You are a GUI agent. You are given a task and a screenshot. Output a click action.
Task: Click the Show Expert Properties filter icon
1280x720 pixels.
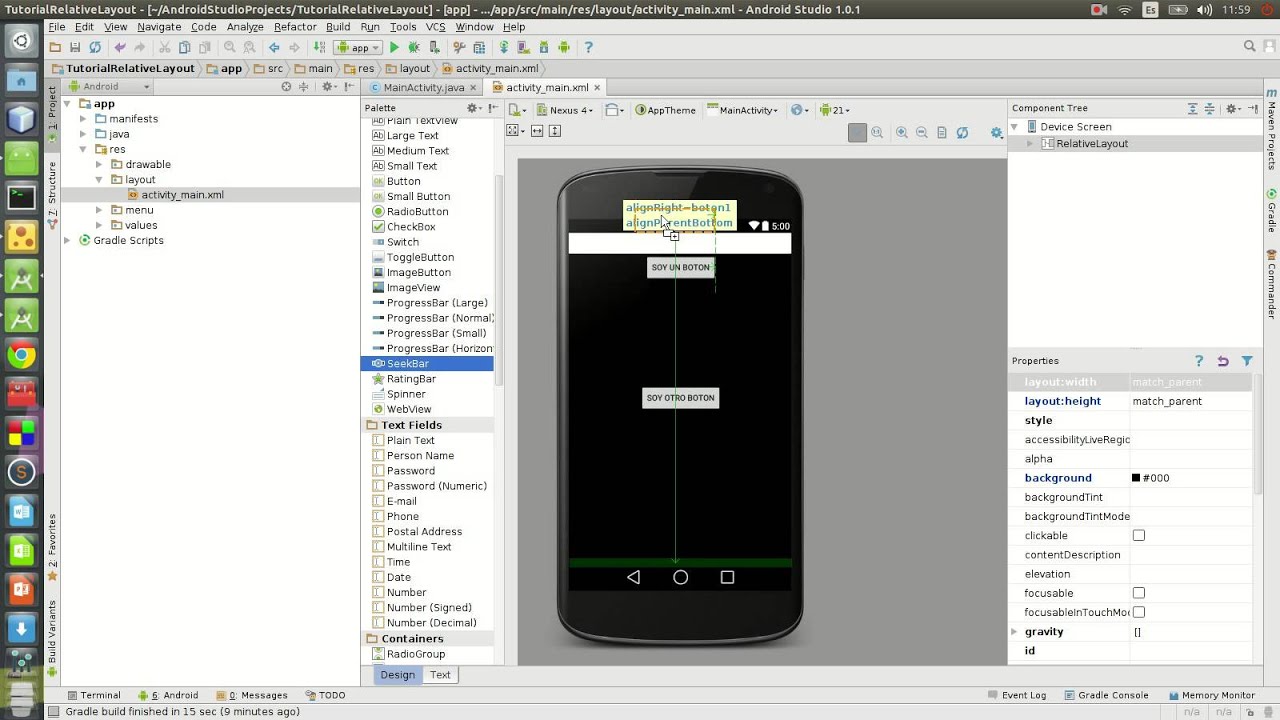pos(1247,361)
